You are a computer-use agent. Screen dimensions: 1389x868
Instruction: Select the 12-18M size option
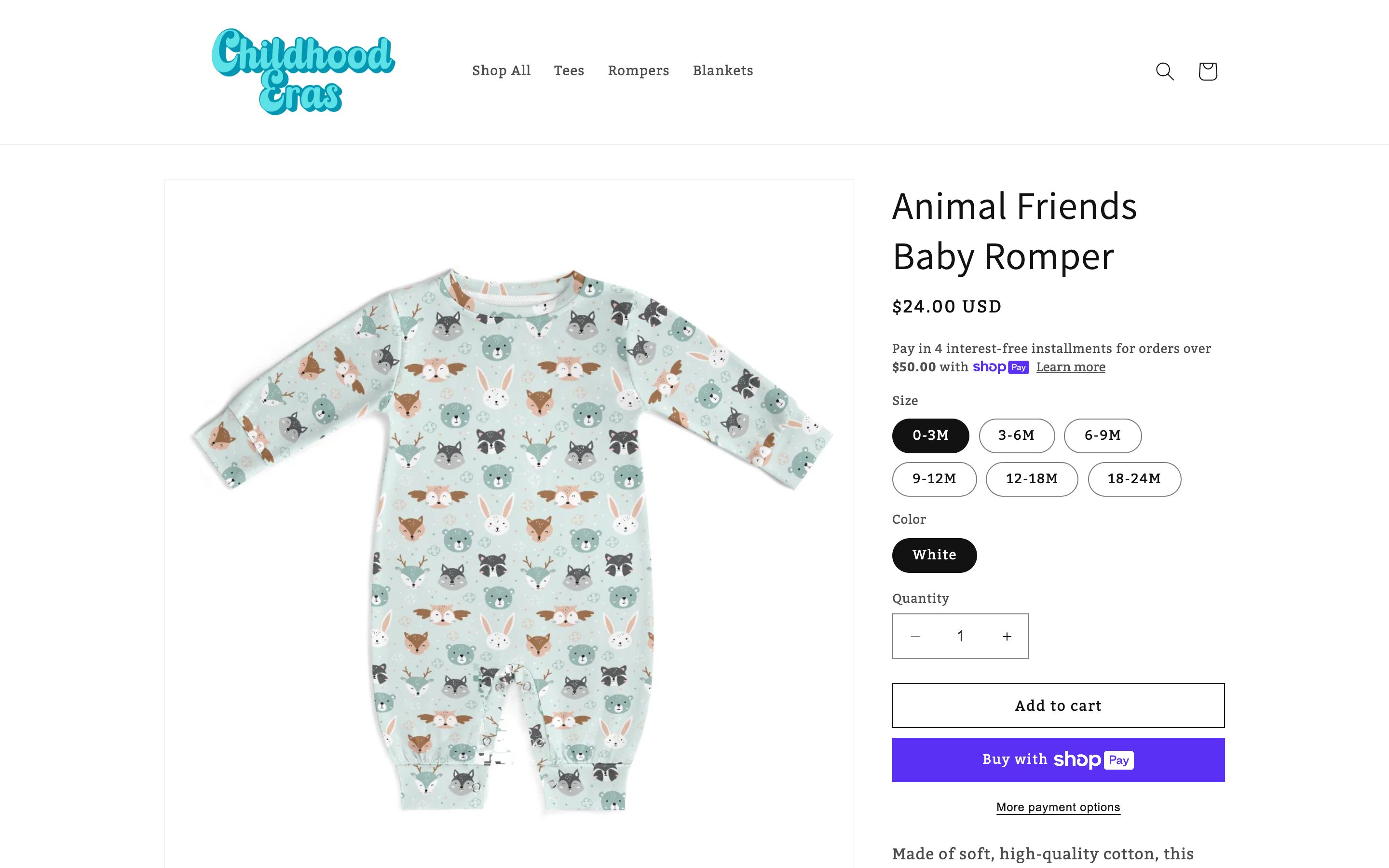tap(1032, 479)
